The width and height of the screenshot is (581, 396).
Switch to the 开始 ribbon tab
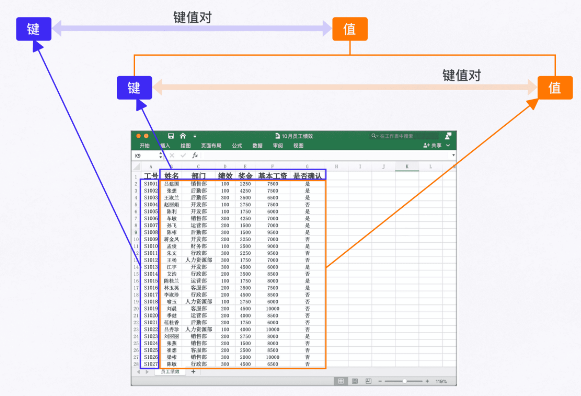145,146
